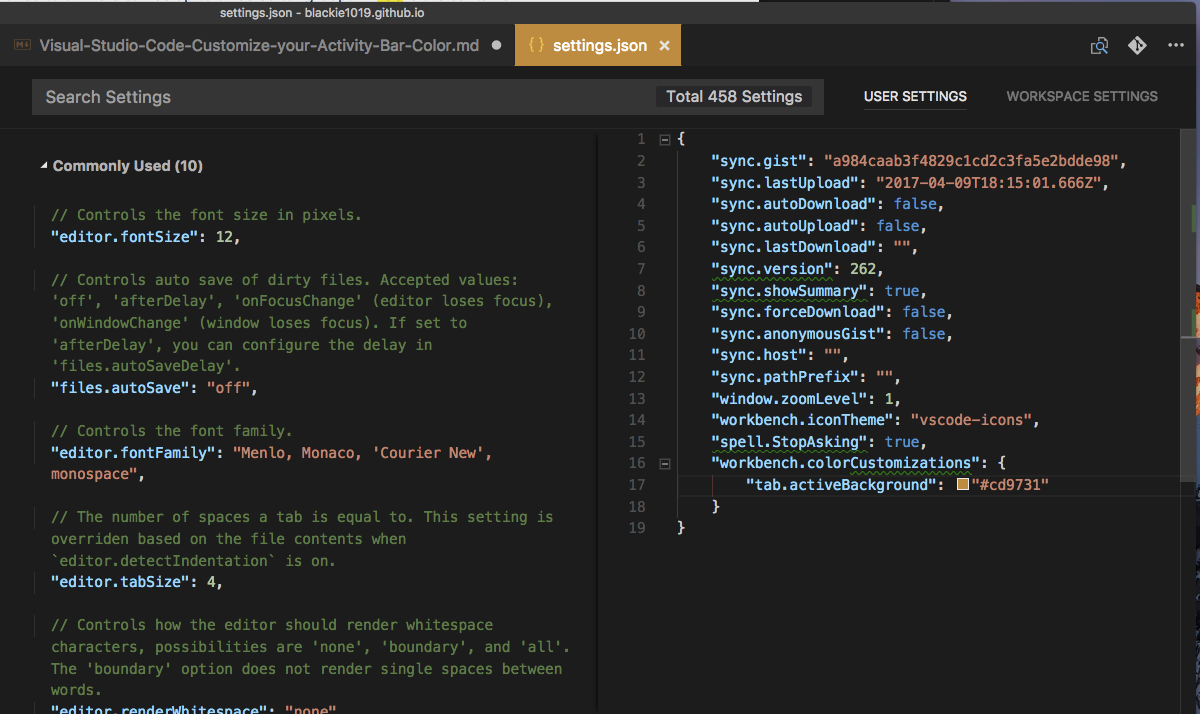
Task: Click the spell.StopAsking true value
Action: coord(902,442)
